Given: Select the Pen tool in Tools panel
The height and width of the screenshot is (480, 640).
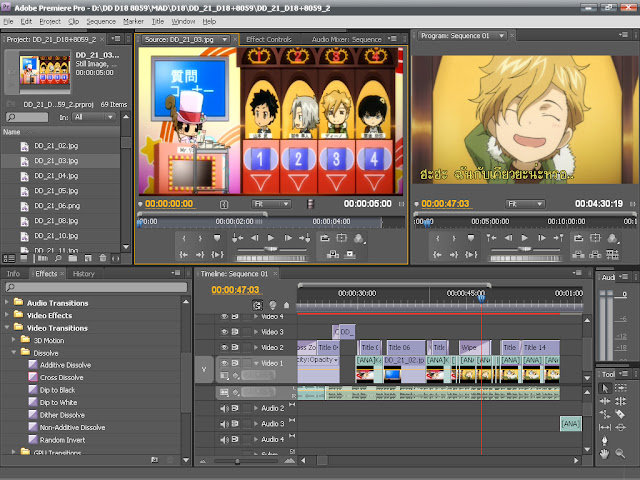Looking at the screenshot, I should (604, 440).
